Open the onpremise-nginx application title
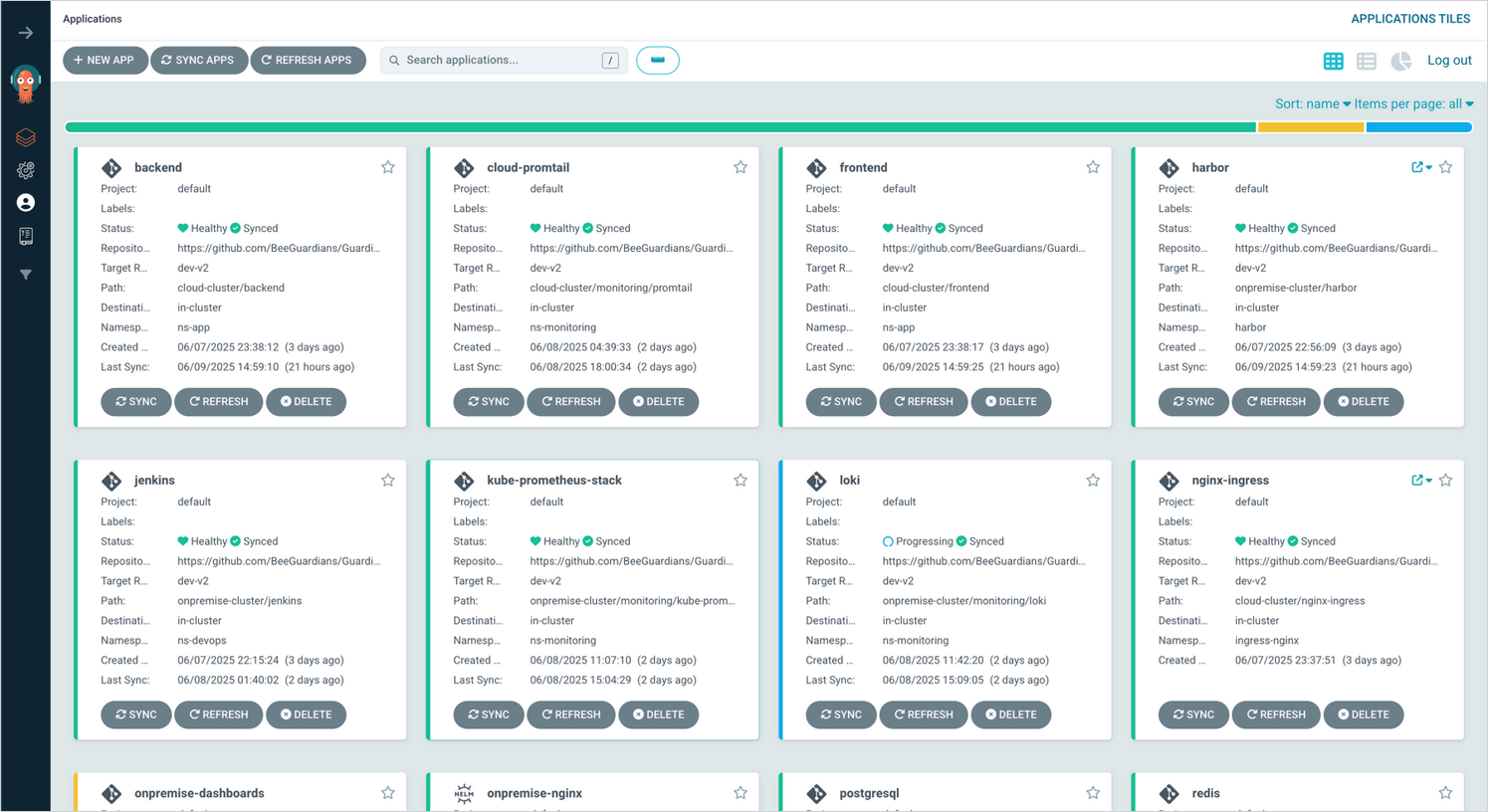The height and width of the screenshot is (812, 1488). [534, 793]
